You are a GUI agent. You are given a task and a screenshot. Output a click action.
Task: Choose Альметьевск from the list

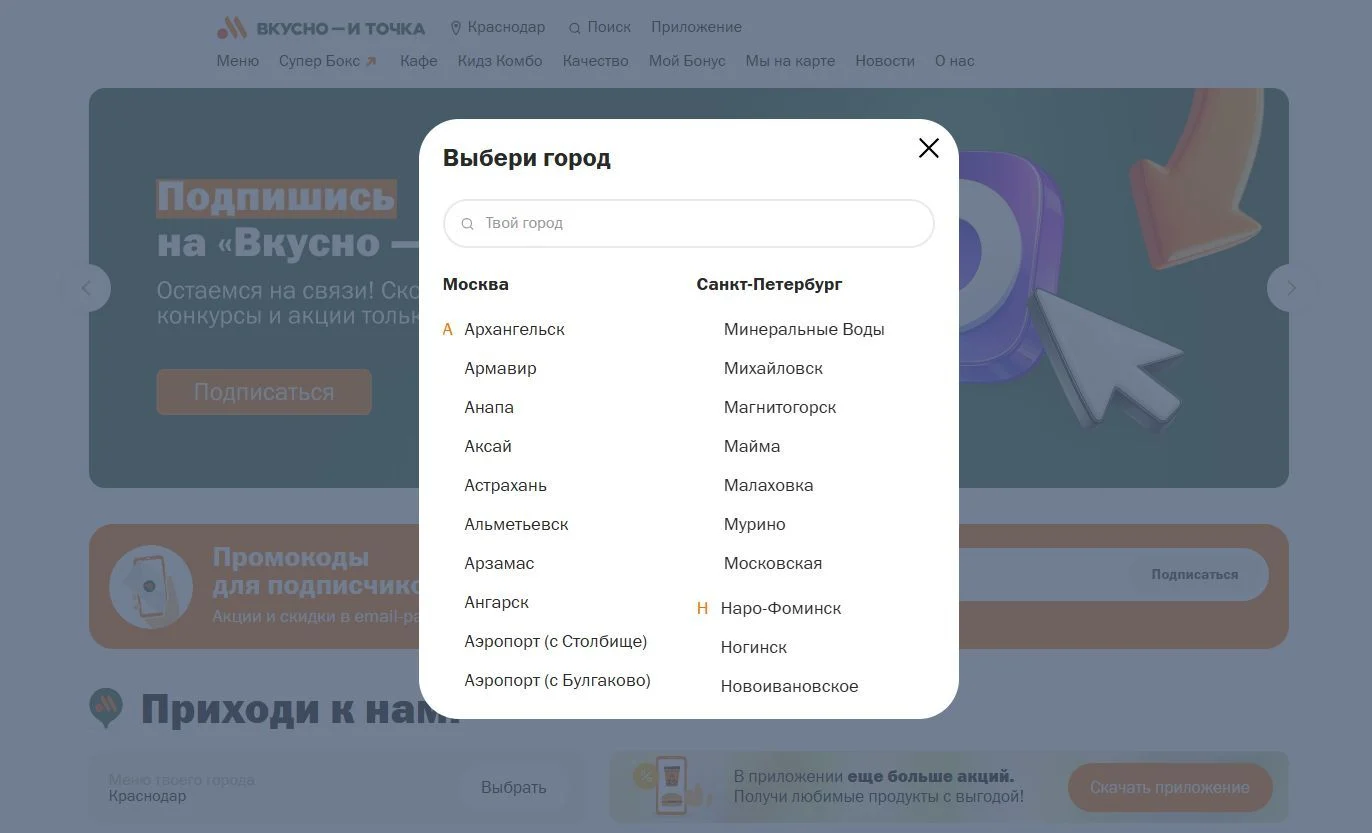pyautogui.click(x=516, y=524)
